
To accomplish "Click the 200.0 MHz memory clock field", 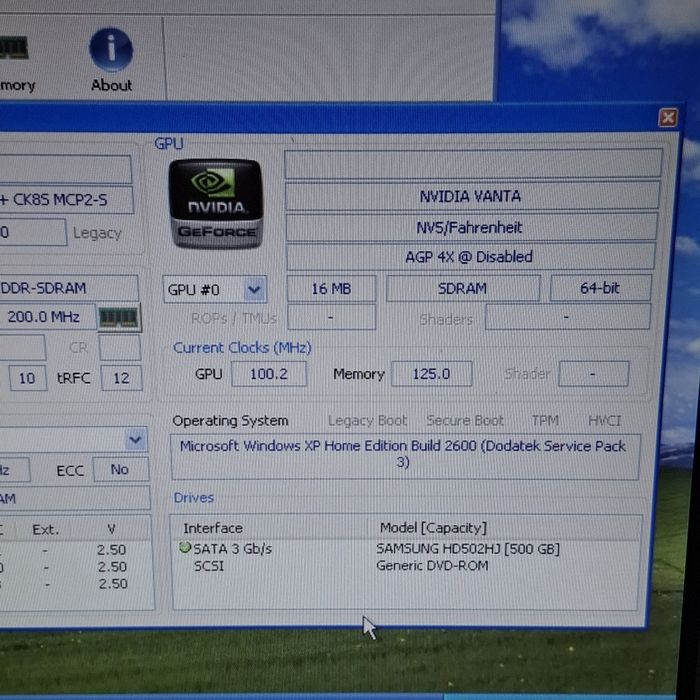I will [47, 317].
